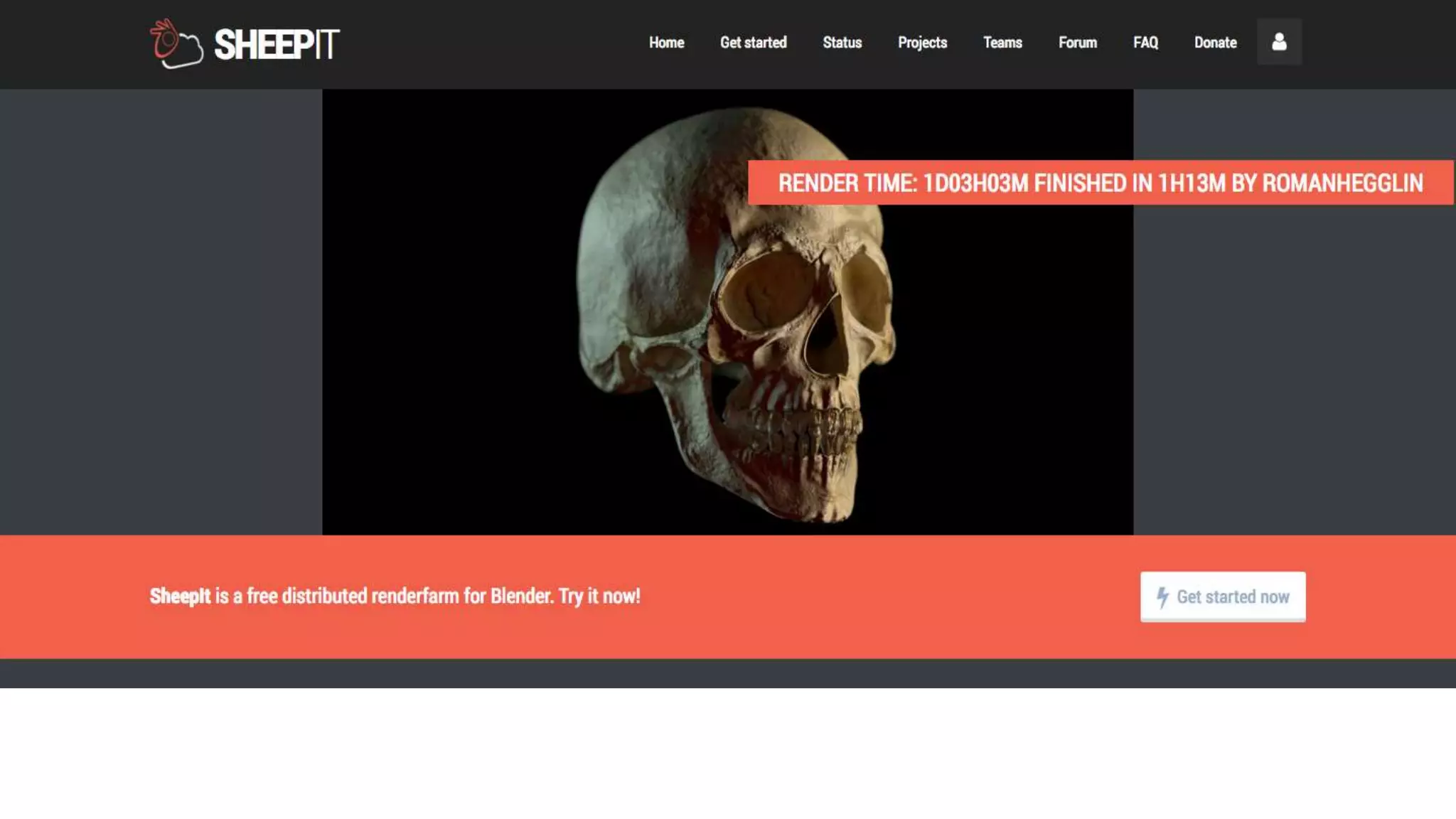Open the Status page
Viewport: 1456px width, 819px height.
tap(842, 43)
